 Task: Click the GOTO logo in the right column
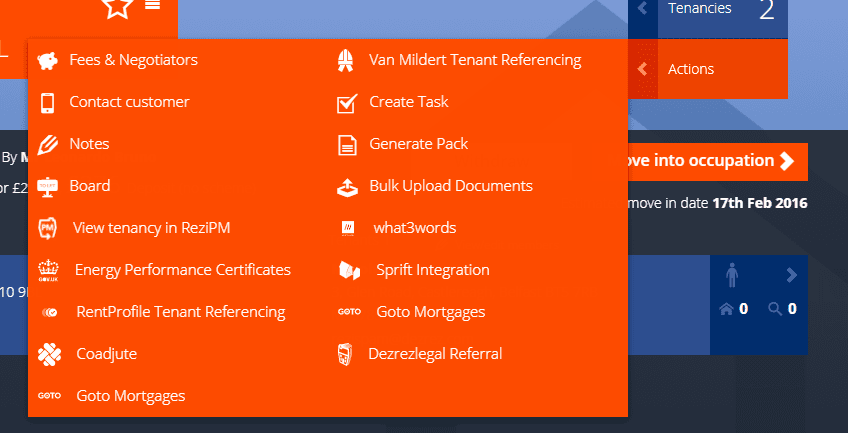[349, 312]
